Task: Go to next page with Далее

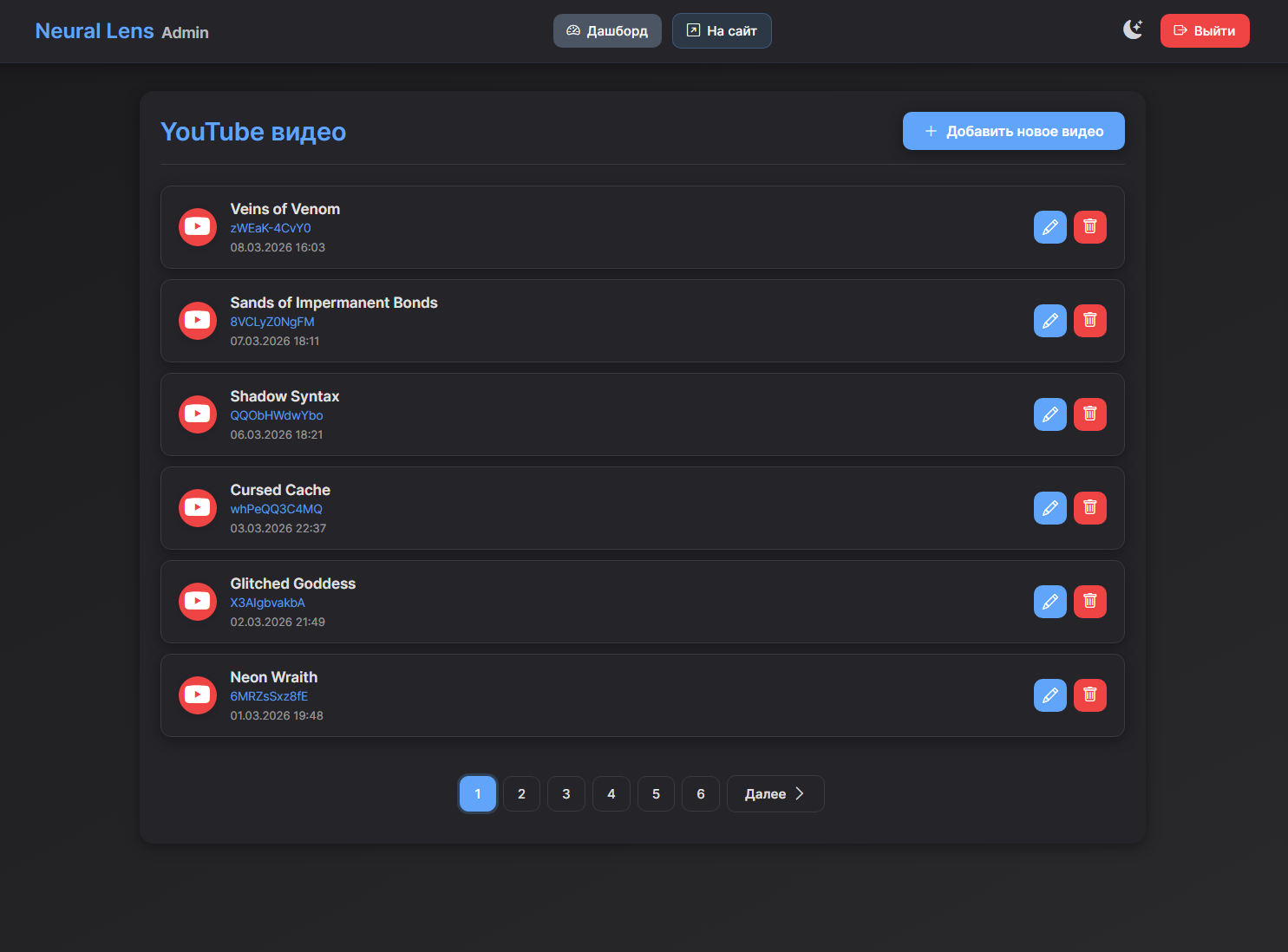Action: (775, 793)
